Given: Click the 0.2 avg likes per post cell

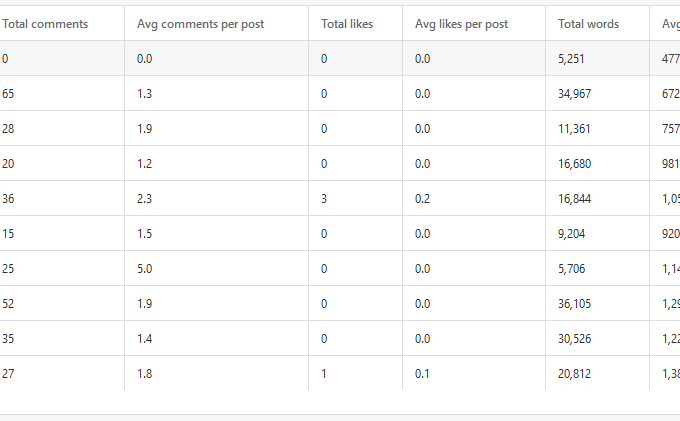Looking at the screenshot, I should point(422,199).
